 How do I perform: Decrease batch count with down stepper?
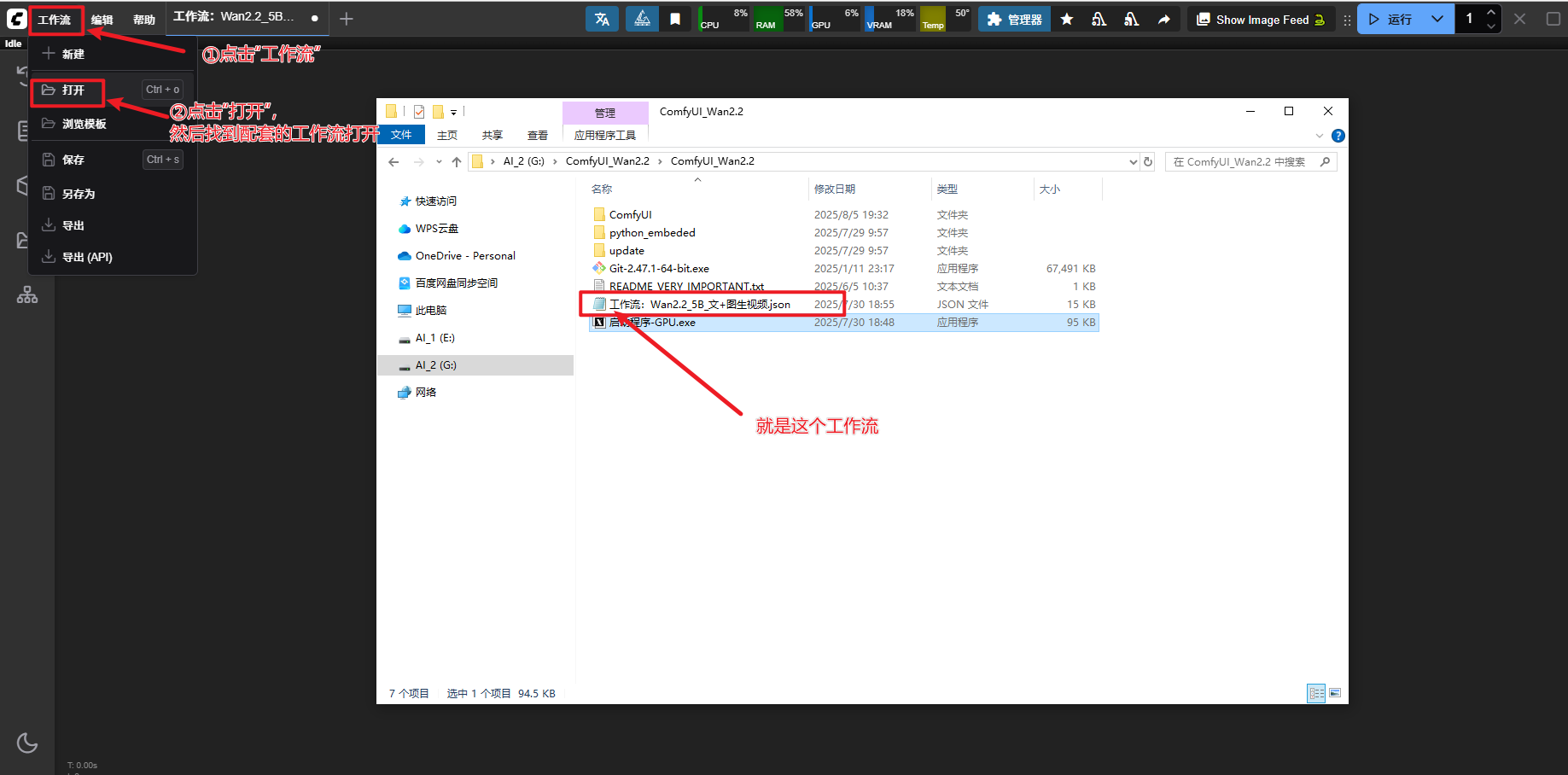point(1490,26)
